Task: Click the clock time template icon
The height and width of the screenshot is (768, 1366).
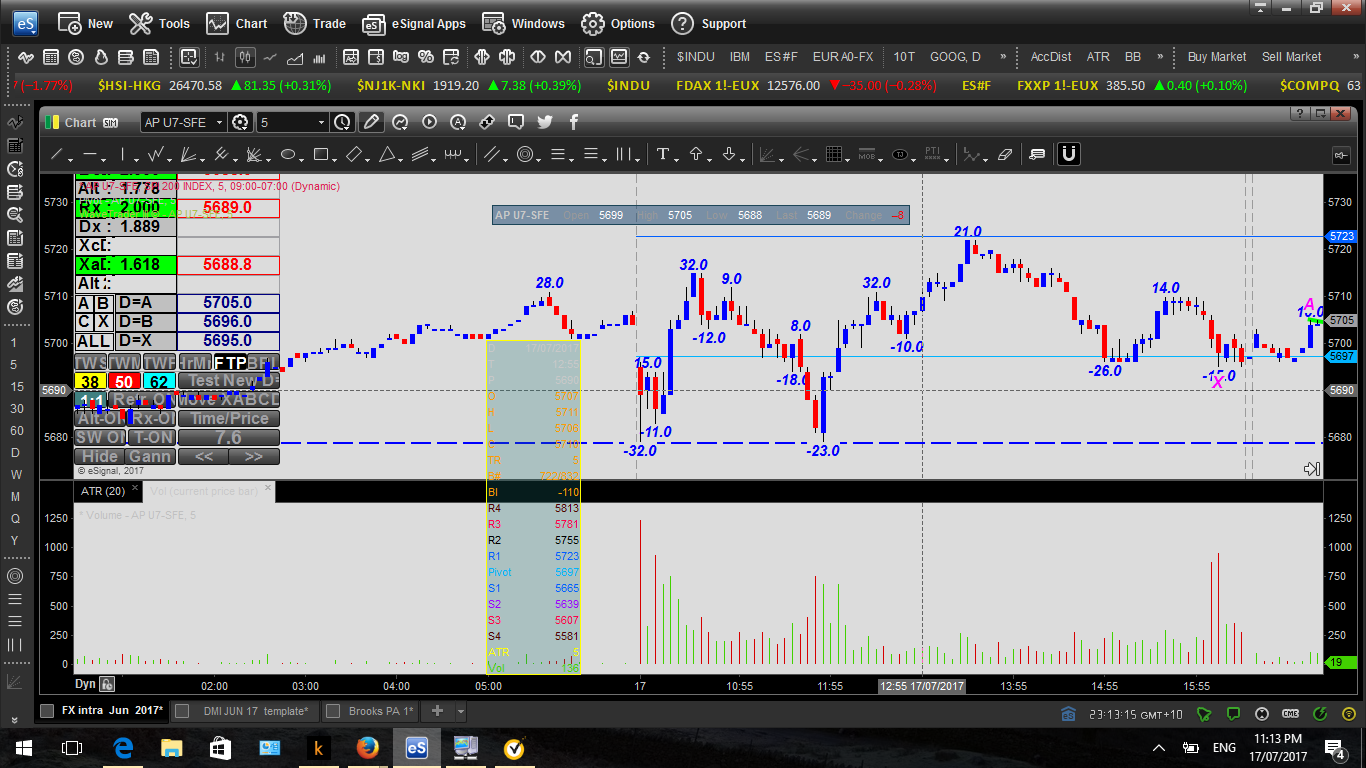Action: [x=343, y=122]
